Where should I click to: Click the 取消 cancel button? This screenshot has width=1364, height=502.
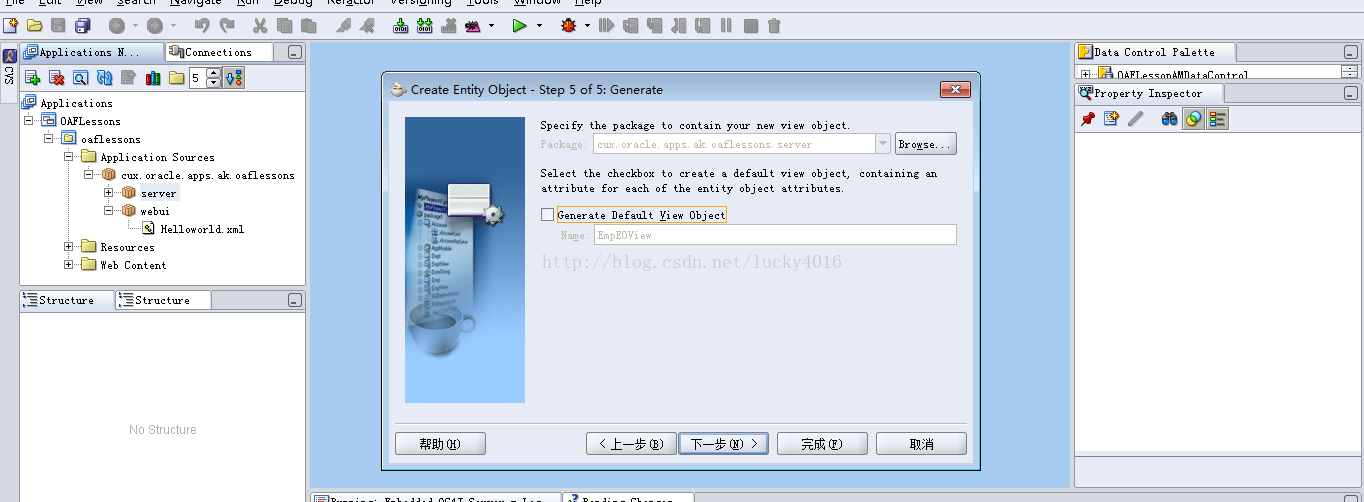pyautogui.click(x=921, y=444)
